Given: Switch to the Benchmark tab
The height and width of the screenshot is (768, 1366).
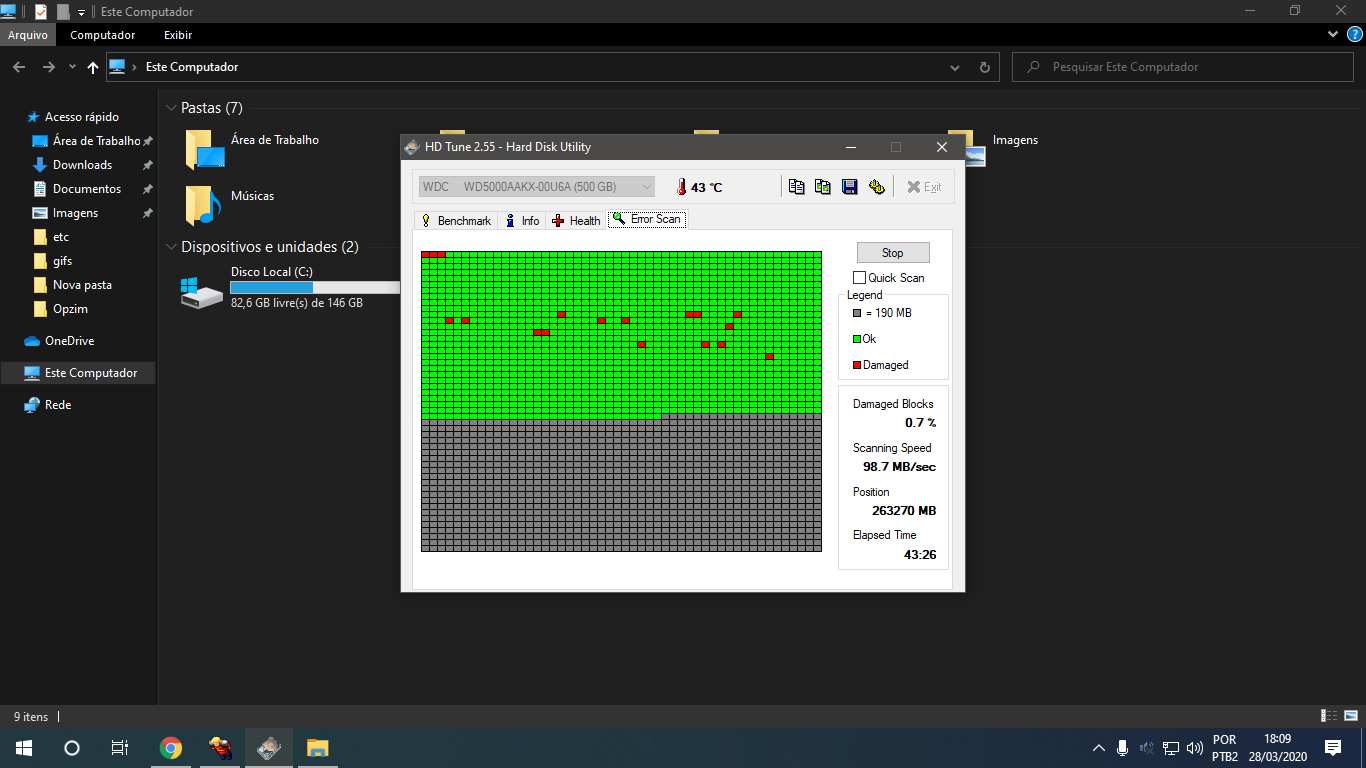Looking at the screenshot, I should (x=456, y=220).
